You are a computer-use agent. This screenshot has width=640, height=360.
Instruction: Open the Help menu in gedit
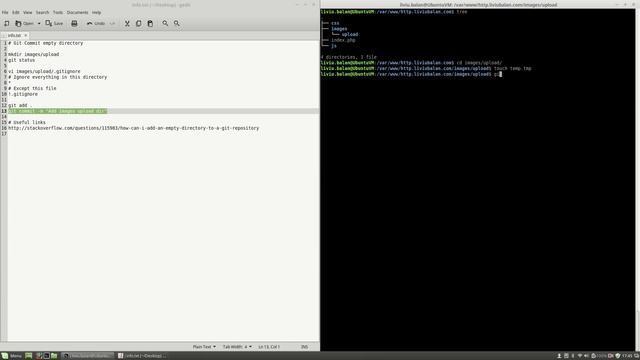tap(96, 13)
